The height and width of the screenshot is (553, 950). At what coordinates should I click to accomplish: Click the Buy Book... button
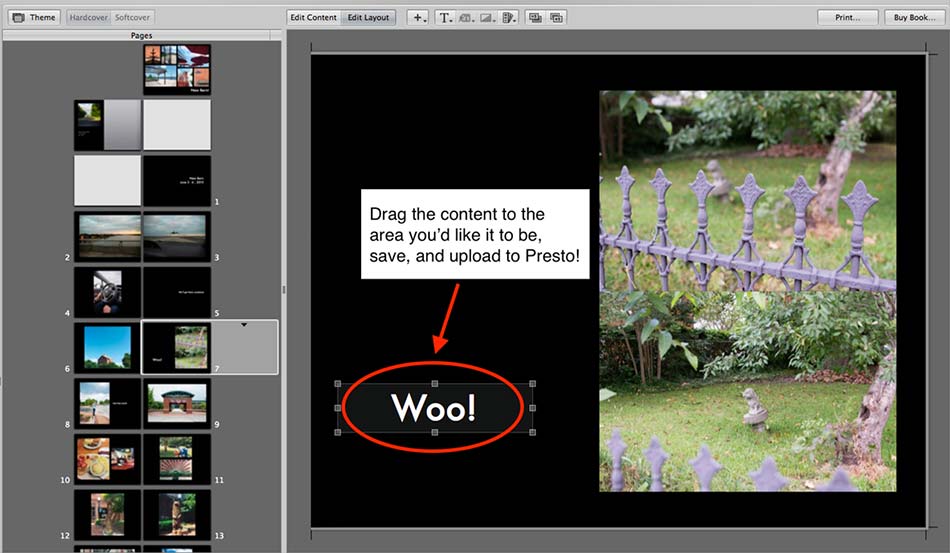click(915, 18)
